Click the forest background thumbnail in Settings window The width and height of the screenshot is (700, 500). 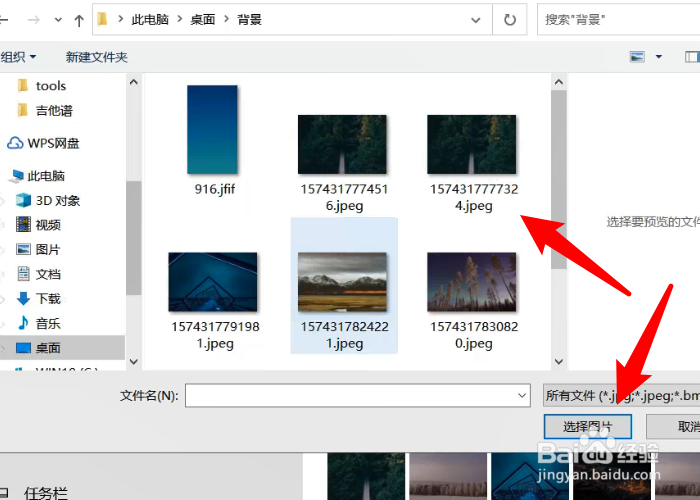366,476
